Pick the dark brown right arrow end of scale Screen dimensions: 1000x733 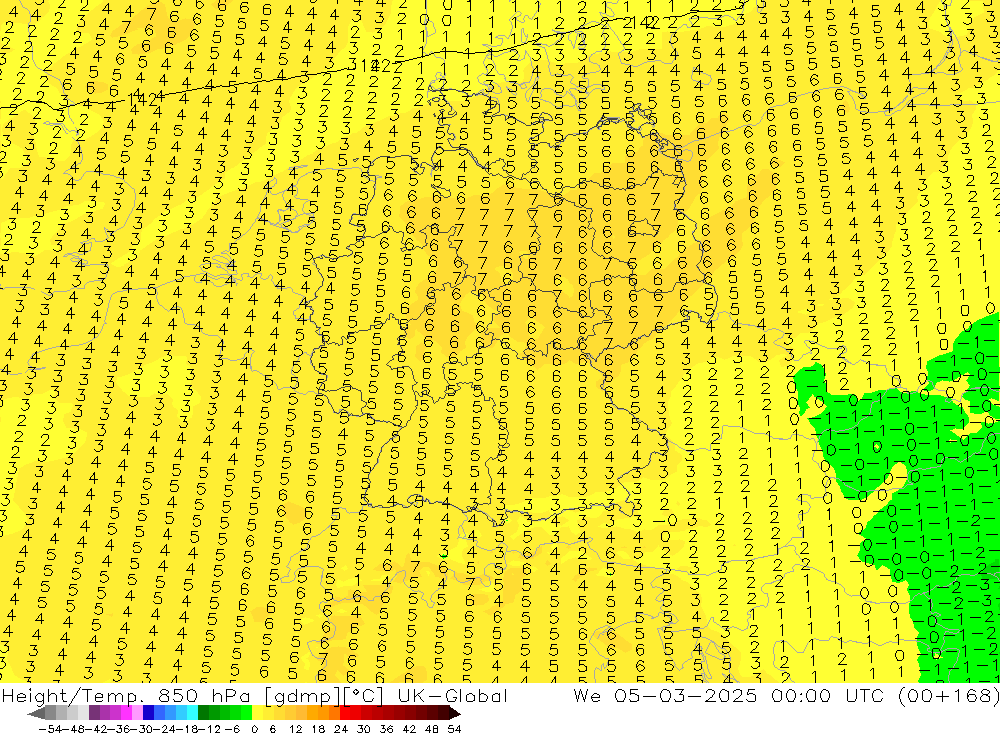click(x=455, y=713)
